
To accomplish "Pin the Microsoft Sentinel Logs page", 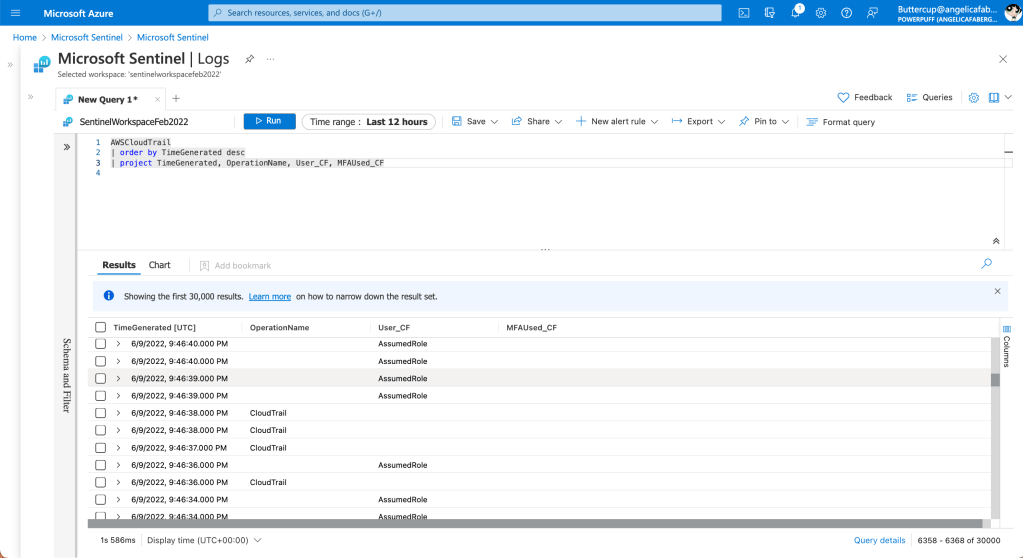I will [x=249, y=59].
